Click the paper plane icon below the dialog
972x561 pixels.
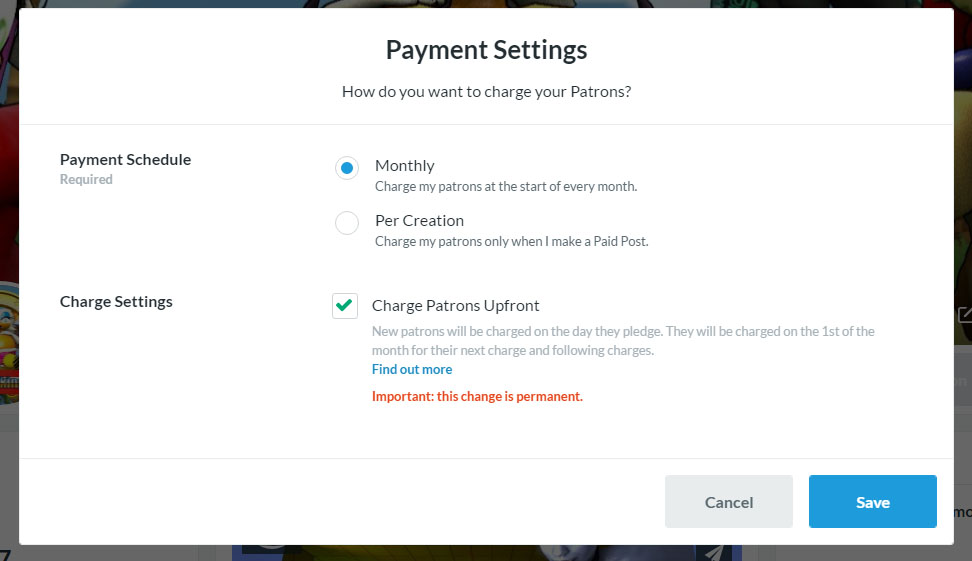pyautogui.click(x=712, y=552)
